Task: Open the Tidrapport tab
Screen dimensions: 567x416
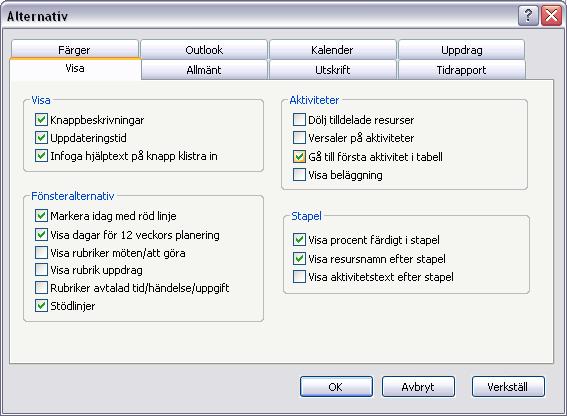Action: click(x=461, y=70)
